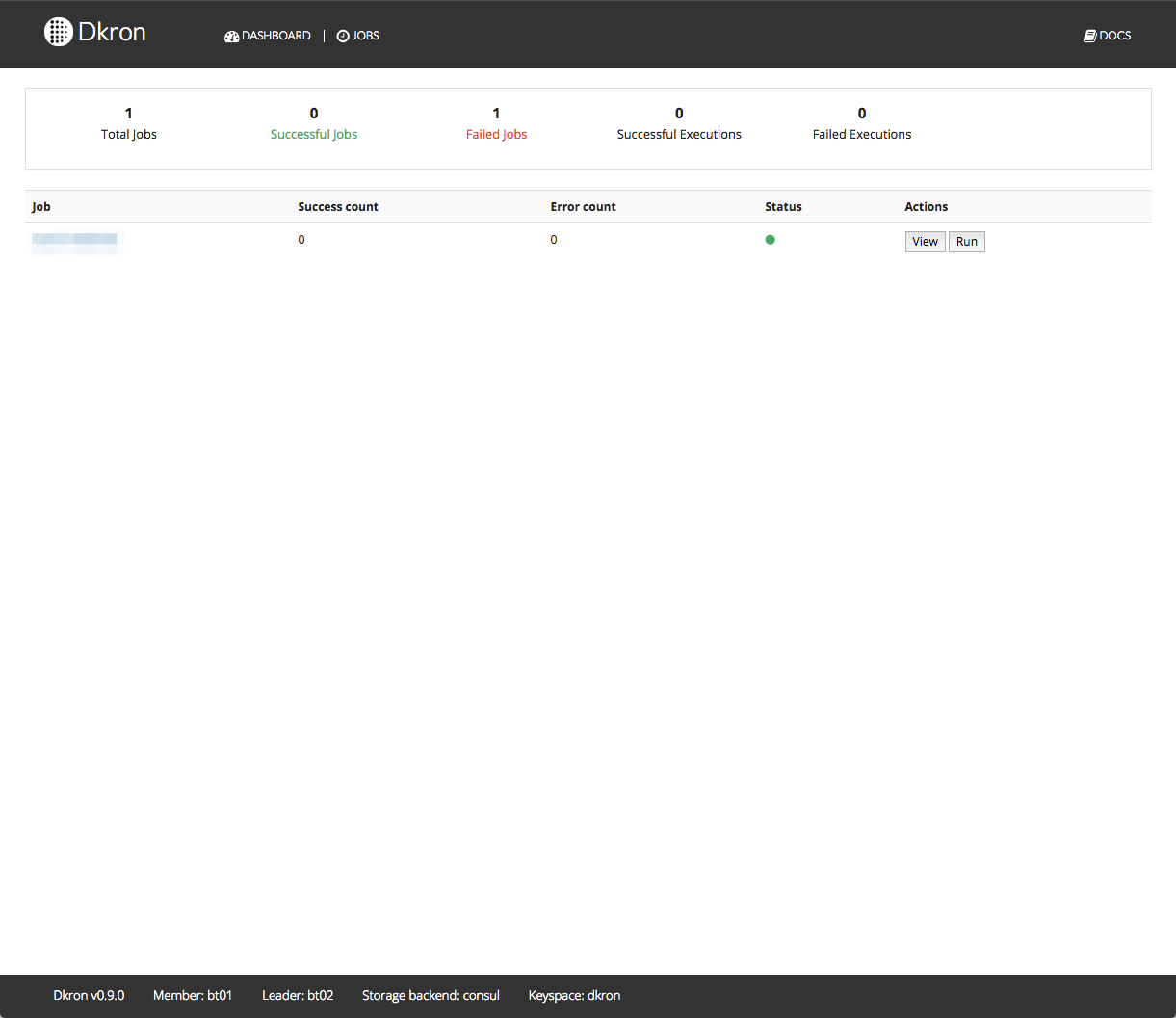Click the Storage backend: consul footer text
This screenshot has height=1018, width=1176.
click(x=431, y=995)
